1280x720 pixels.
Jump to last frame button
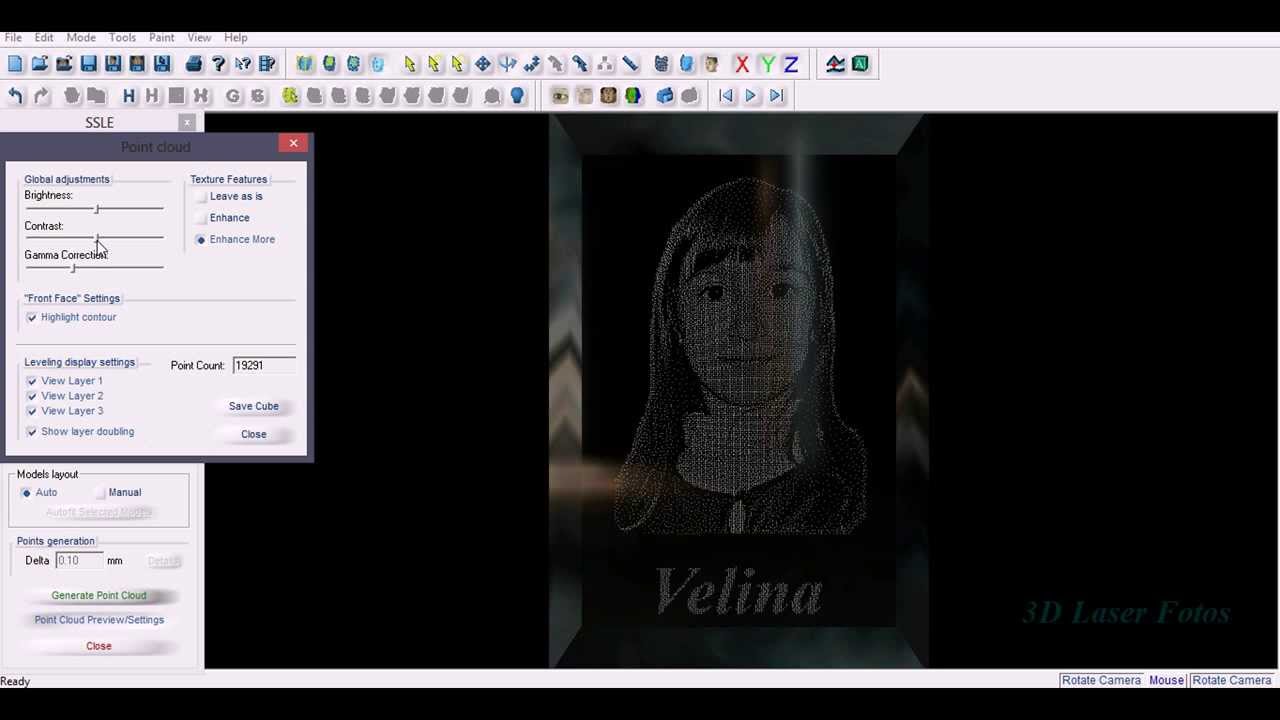click(776, 96)
